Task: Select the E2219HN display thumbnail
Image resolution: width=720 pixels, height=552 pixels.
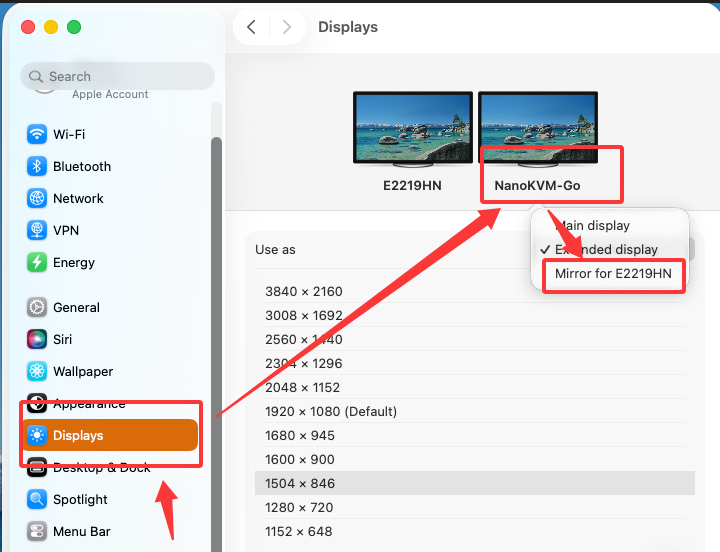Action: click(413, 129)
